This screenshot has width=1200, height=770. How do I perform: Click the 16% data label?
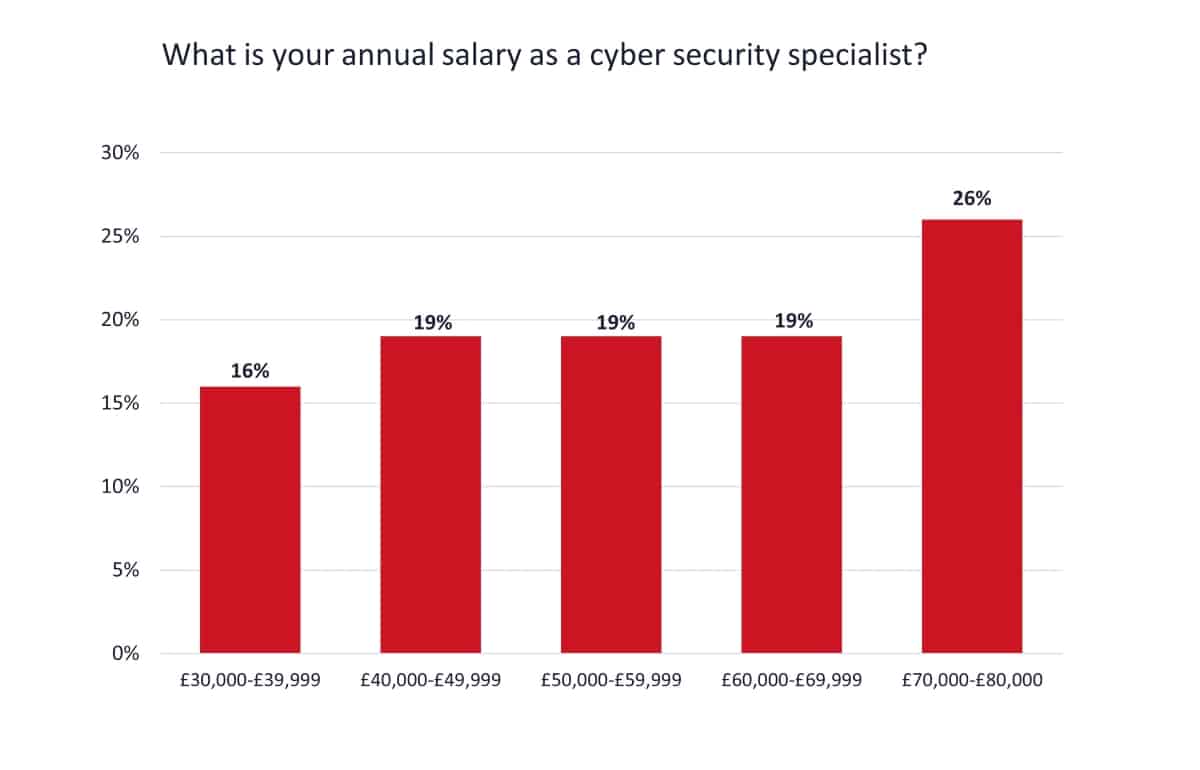[250, 371]
